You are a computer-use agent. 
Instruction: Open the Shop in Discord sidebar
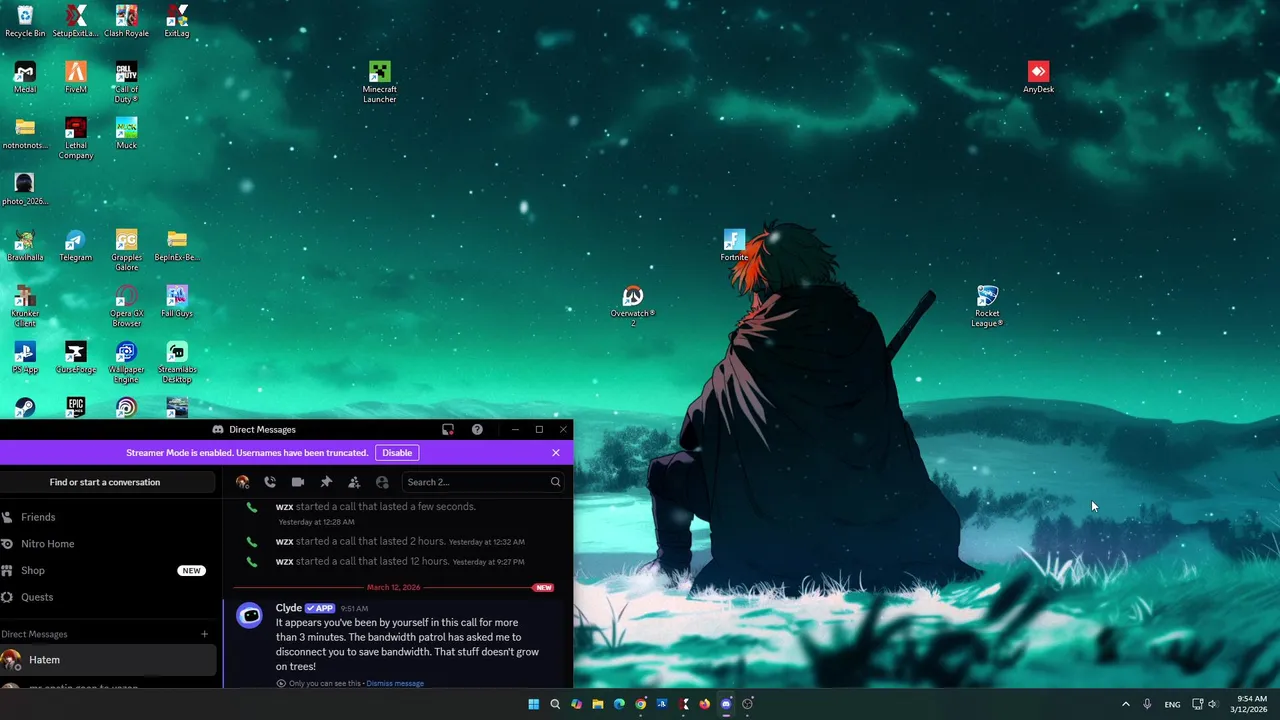(x=108, y=570)
